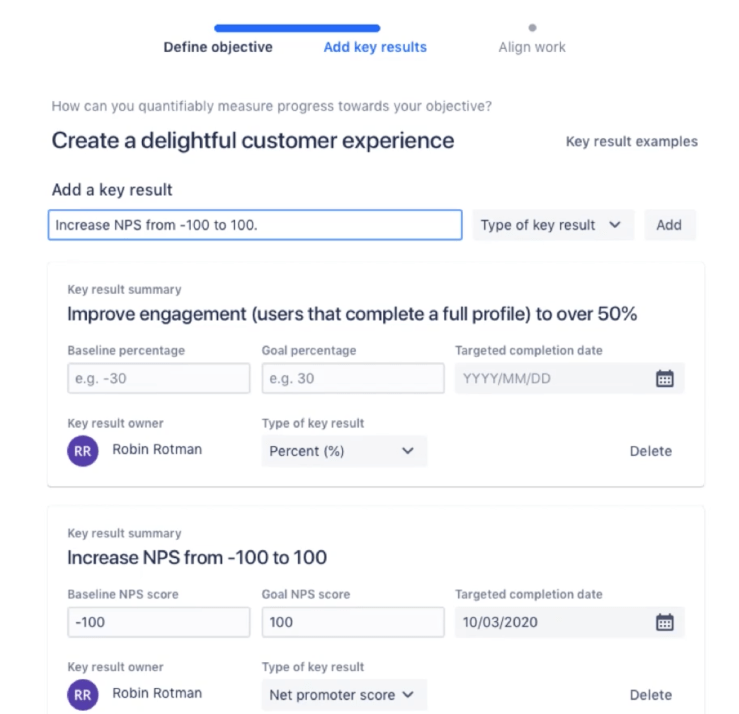
Task: Open calendar picker for the engagement key result
Action: 664,378
